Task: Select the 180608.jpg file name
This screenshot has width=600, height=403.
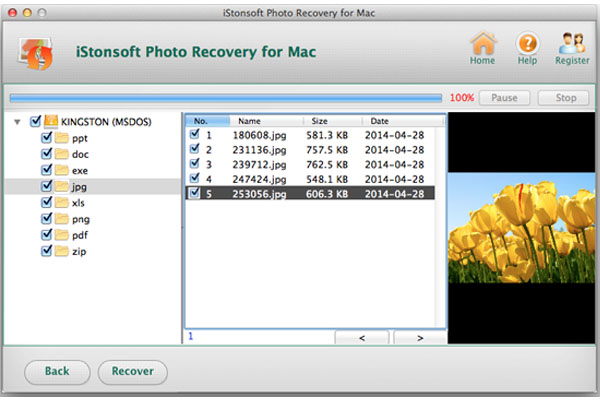Action: (259, 135)
